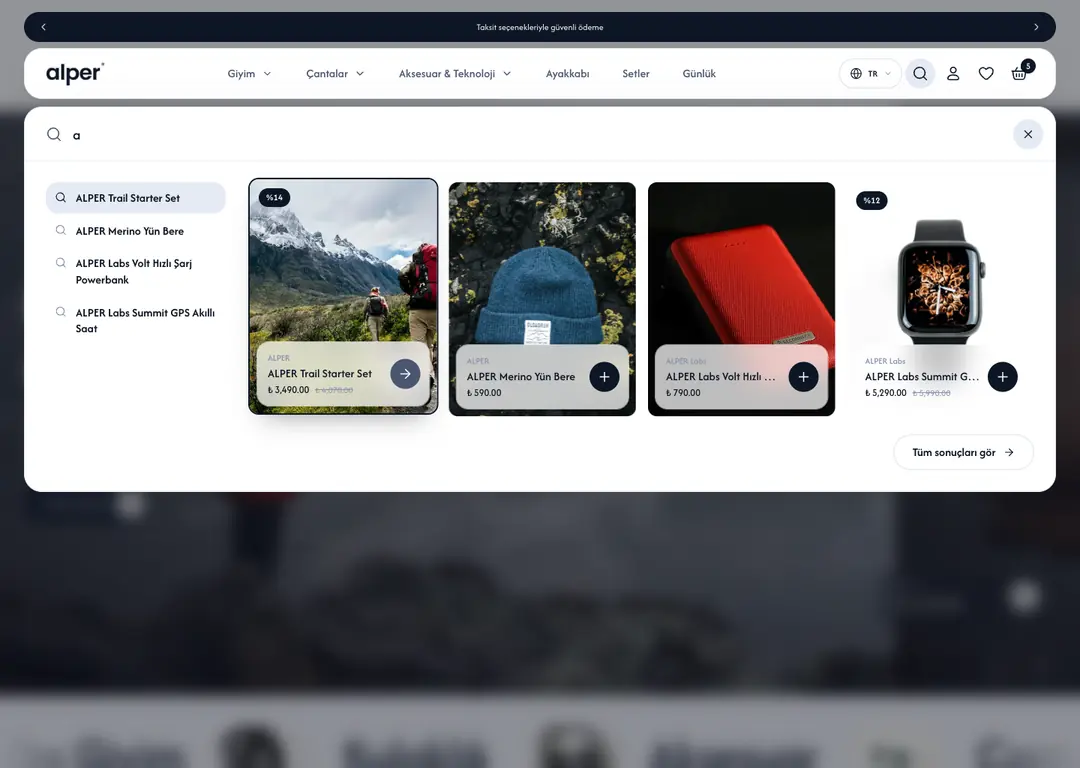
Task: Select suggestion ALPER Labs Volt Hızlı Şarj Powerbank
Action: point(136,271)
